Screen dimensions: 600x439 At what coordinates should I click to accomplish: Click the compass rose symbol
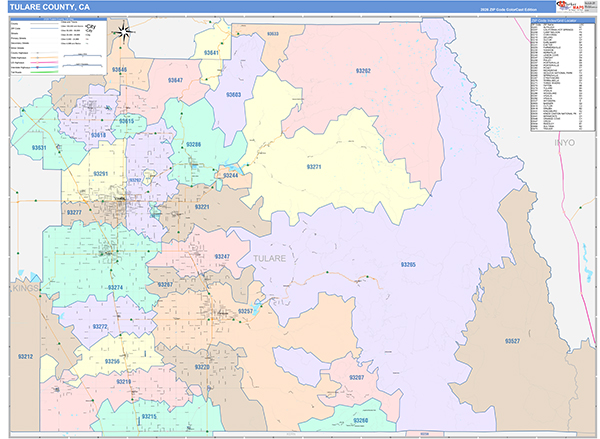click(124, 32)
